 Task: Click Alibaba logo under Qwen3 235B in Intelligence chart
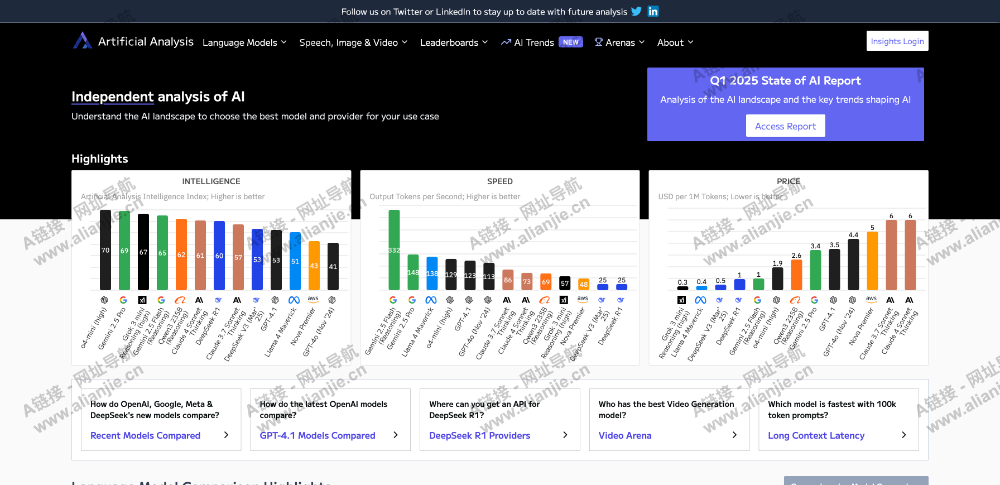181,299
